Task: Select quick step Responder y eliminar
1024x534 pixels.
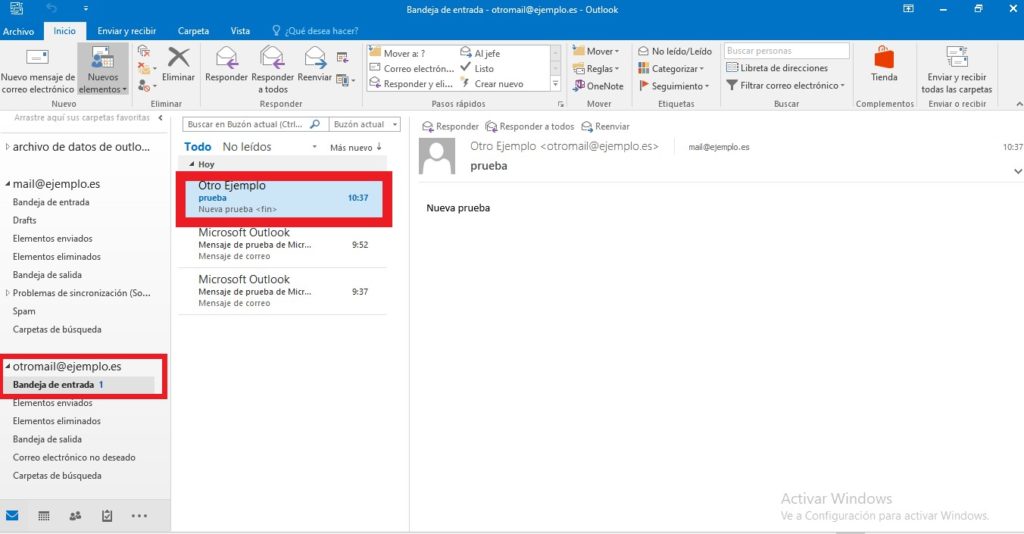Action: (x=411, y=84)
